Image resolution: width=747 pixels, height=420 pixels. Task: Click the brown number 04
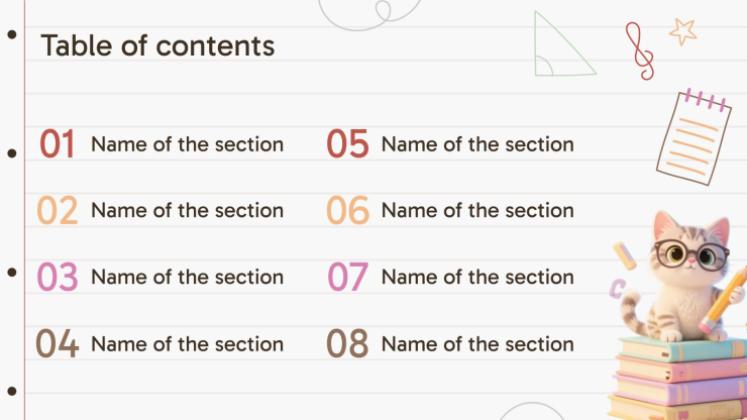point(57,344)
